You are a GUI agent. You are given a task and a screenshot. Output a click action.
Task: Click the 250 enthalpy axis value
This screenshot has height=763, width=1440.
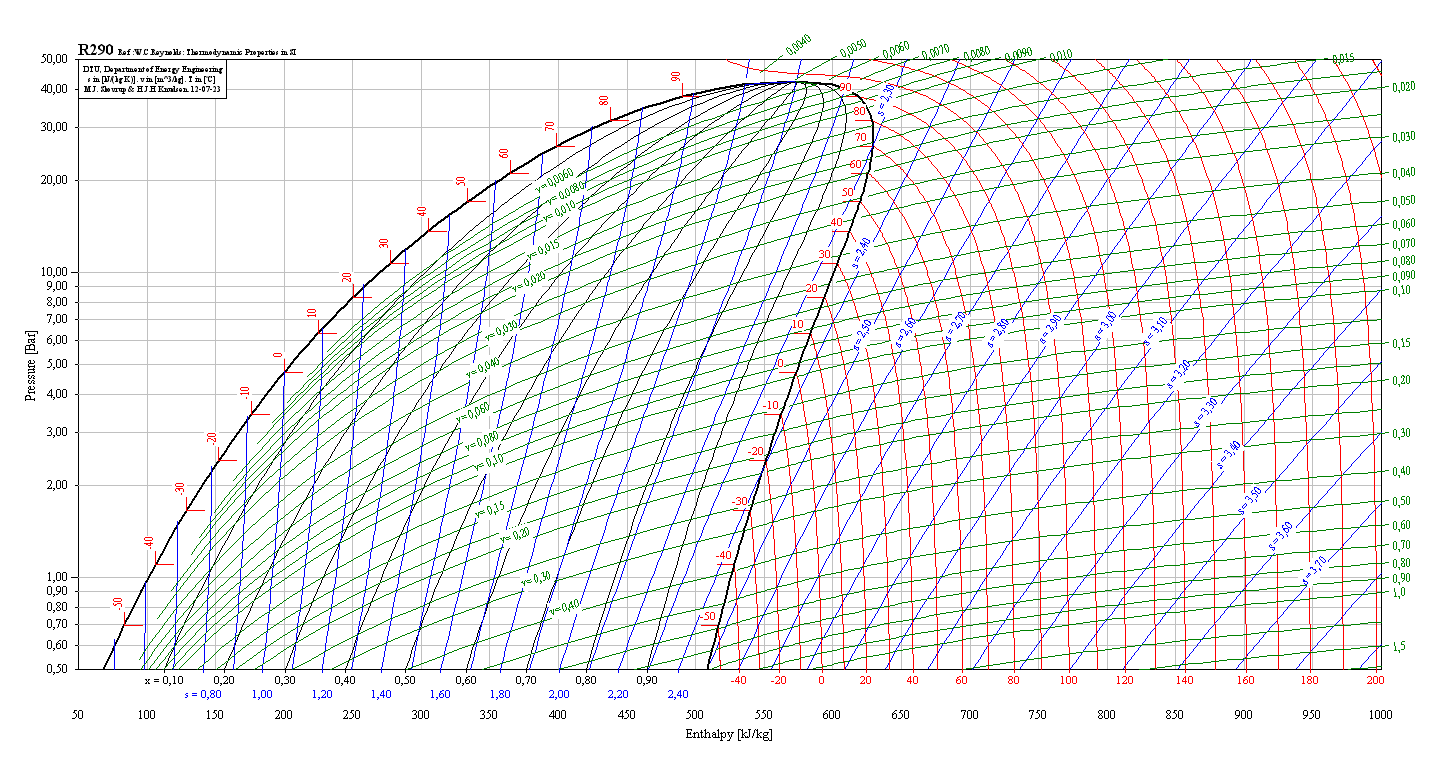[x=352, y=715]
